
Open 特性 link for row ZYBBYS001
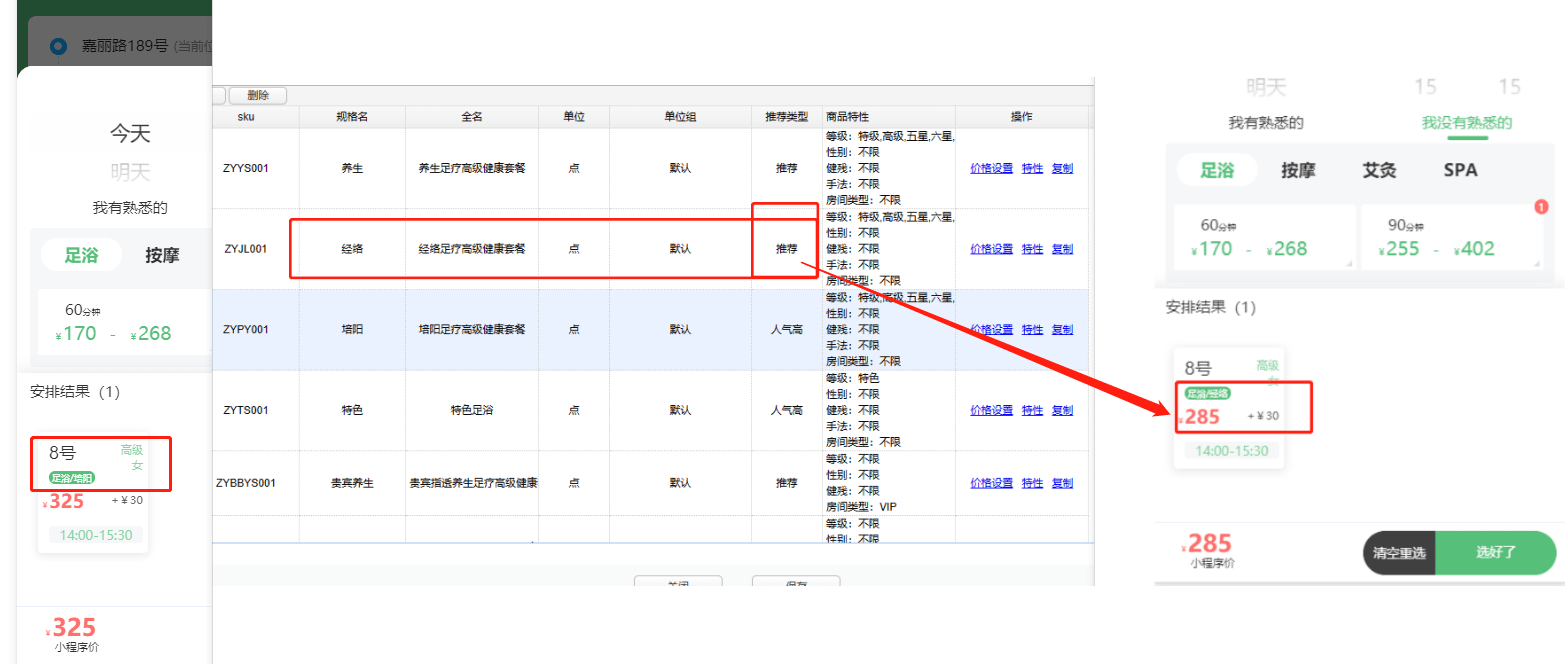[1032, 483]
